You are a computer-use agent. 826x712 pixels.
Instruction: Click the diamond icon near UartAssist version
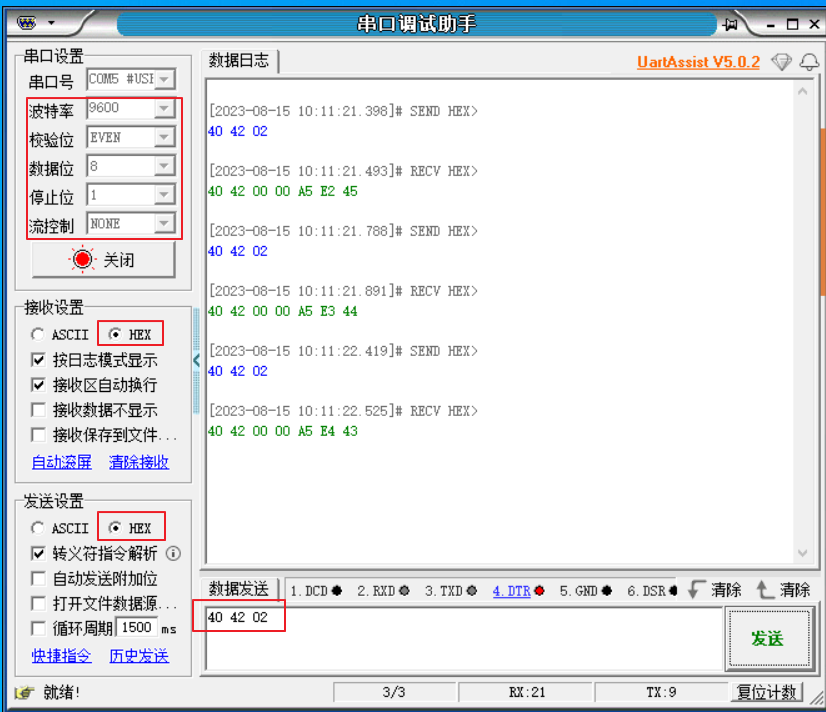781,62
